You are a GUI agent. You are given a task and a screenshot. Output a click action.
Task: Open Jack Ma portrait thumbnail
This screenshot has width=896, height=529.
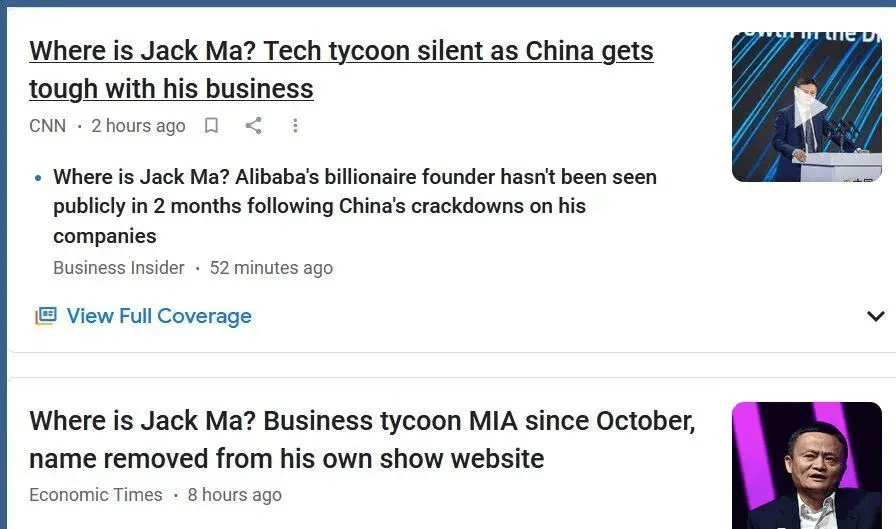(x=807, y=465)
